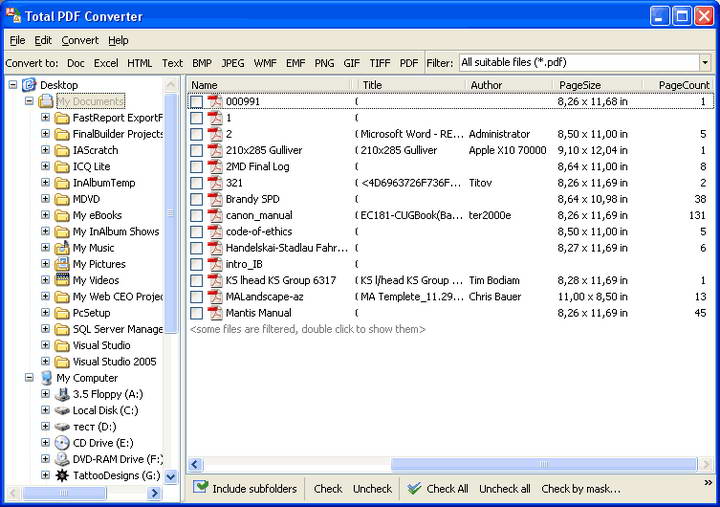Click the PDF file icon for canon_manual
Image resolution: width=720 pixels, height=507 pixels.
[214, 215]
